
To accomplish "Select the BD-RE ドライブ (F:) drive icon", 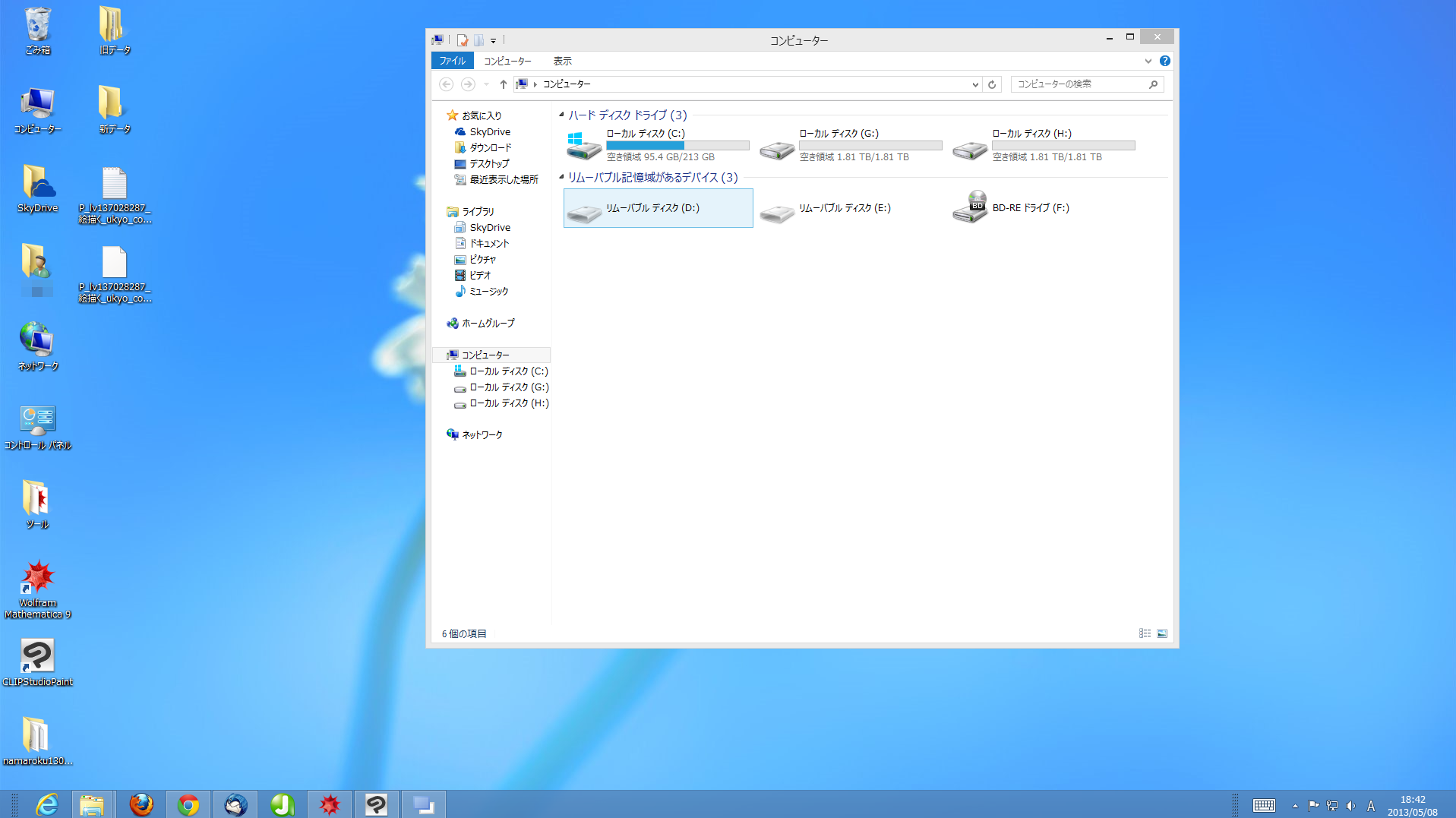I will pos(970,207).
